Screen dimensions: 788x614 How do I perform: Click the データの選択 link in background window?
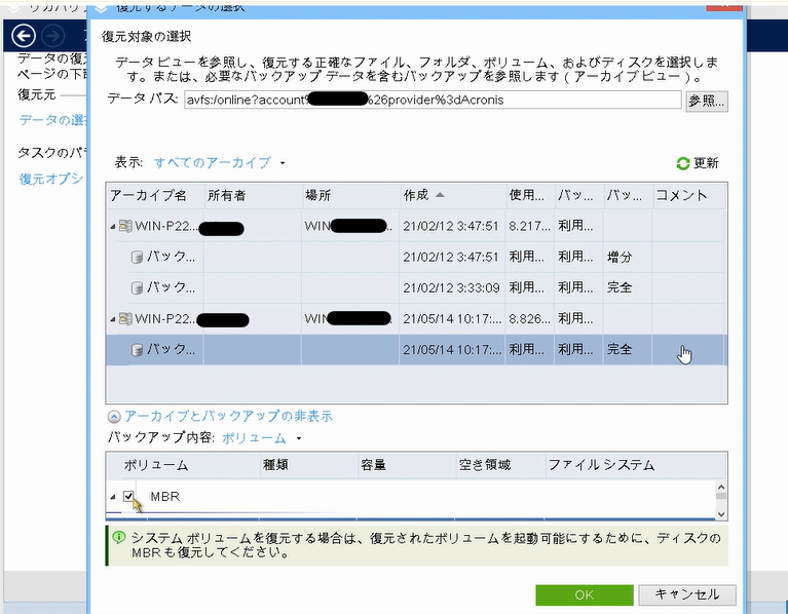[x=52, y=120]
